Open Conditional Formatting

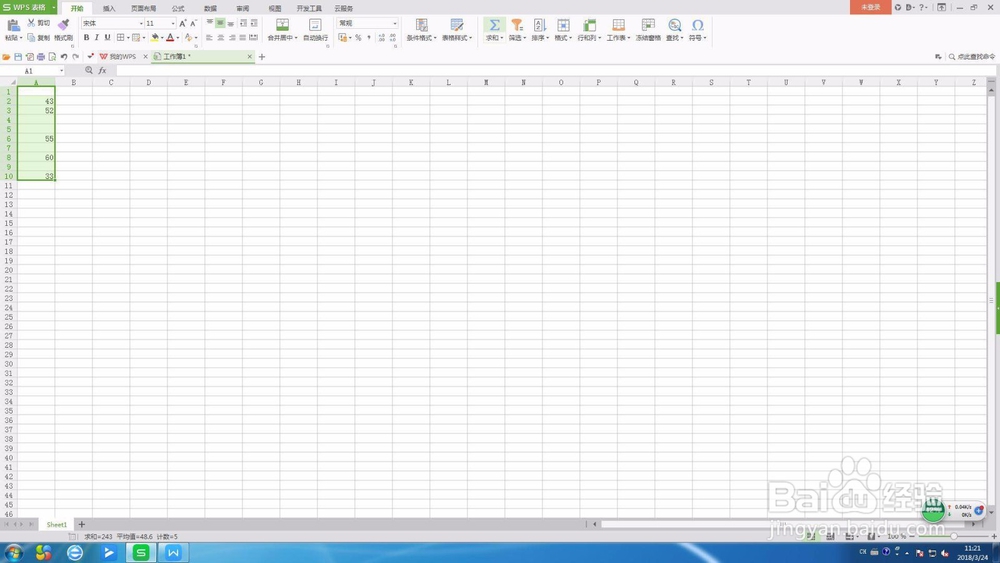click(422, 30)
